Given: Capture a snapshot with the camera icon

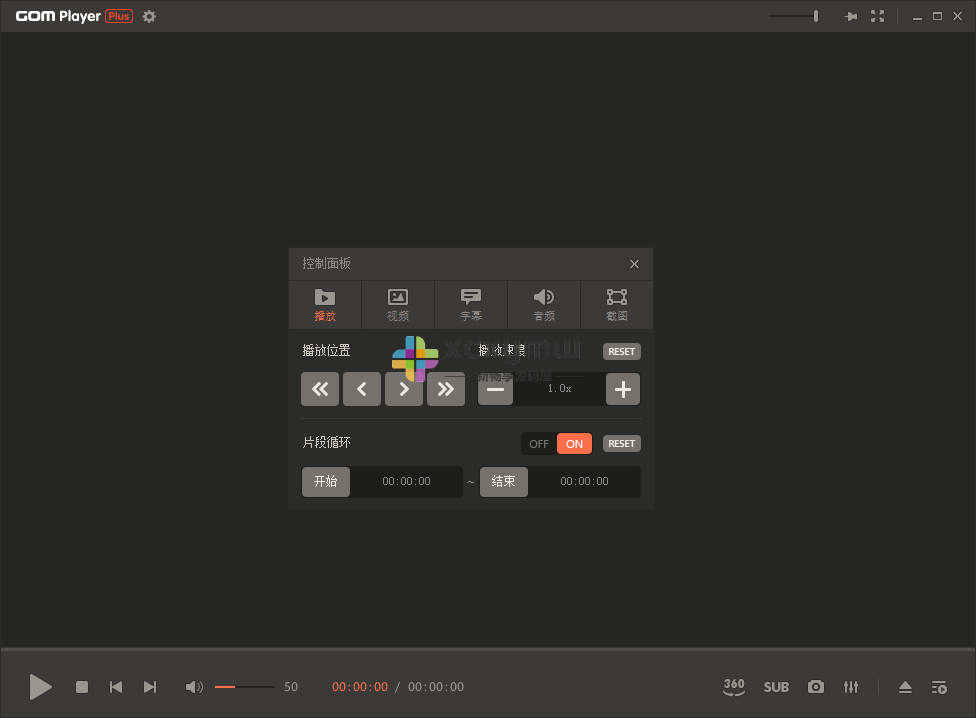Looking at the screenshot, I should click(x=816, y=687).
